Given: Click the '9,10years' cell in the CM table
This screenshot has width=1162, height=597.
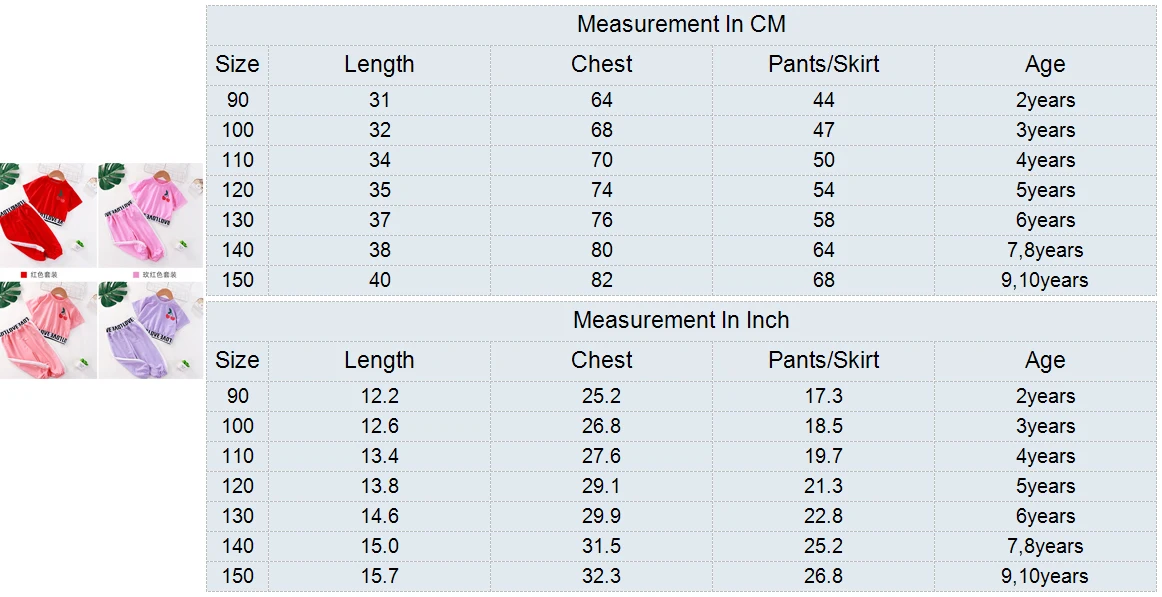Looking at the screenshot, I should [1045, 280].
